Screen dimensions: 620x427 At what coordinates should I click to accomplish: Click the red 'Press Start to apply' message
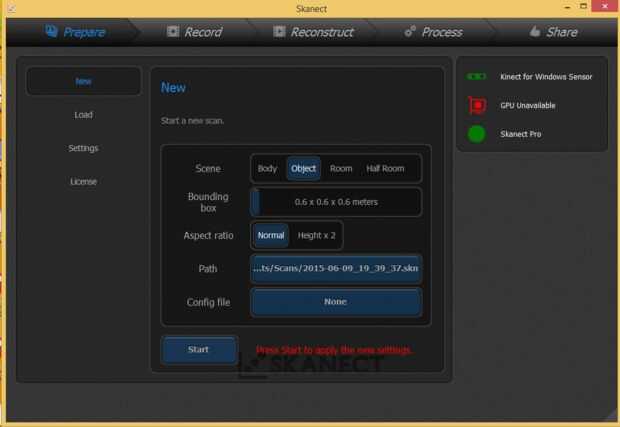coord(335,350)
